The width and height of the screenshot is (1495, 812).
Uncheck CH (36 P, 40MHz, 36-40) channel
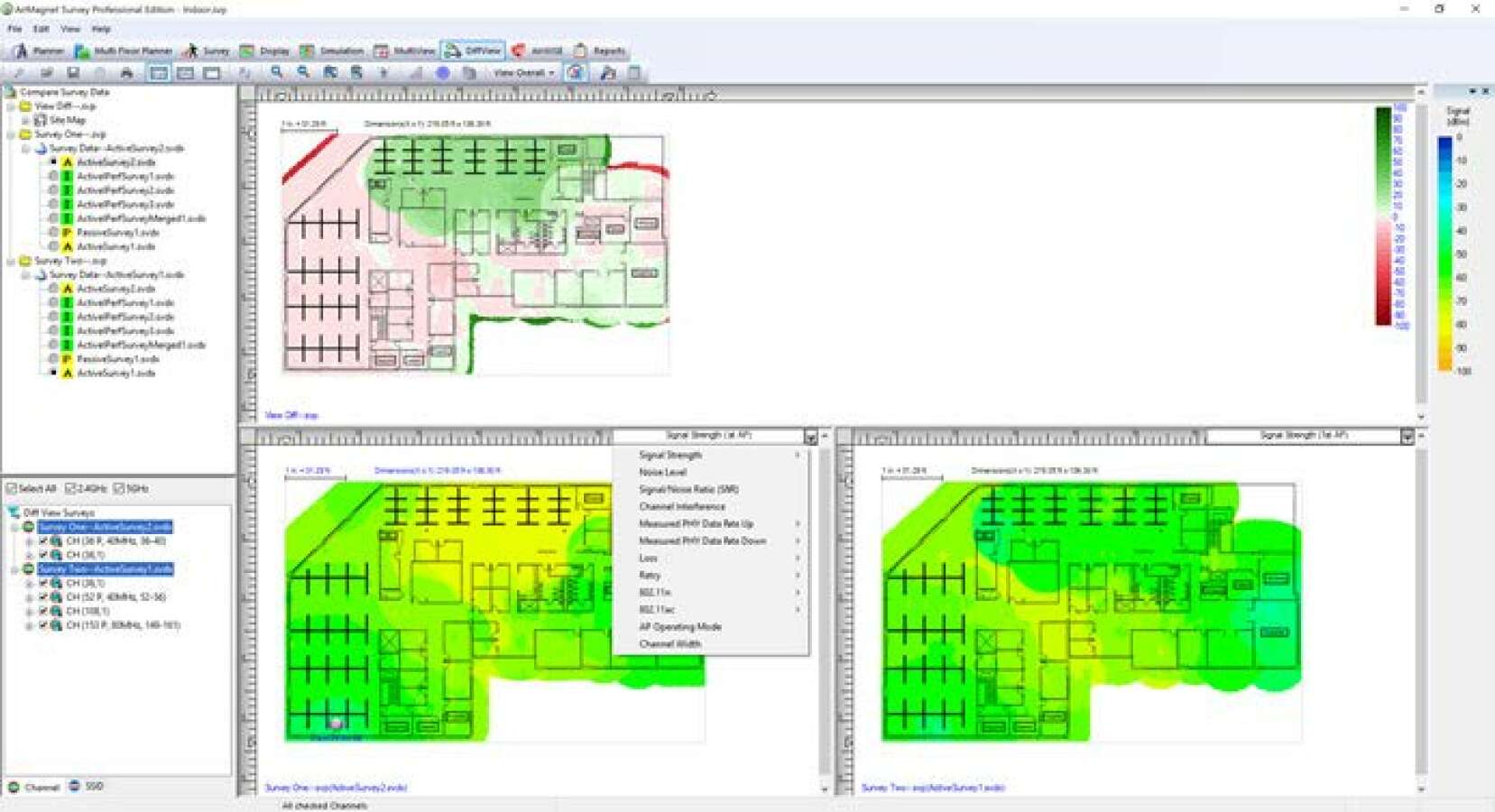click(x=42, y=541)
